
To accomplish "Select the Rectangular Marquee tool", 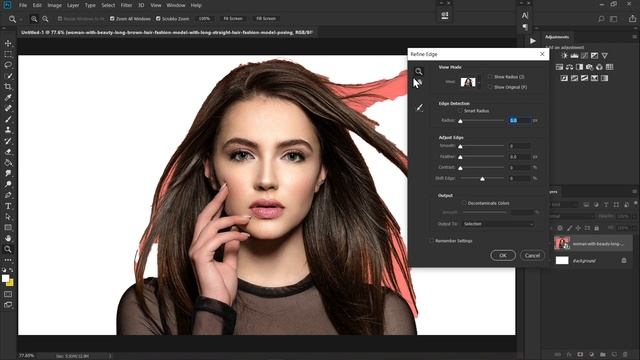I will [8, 54].
